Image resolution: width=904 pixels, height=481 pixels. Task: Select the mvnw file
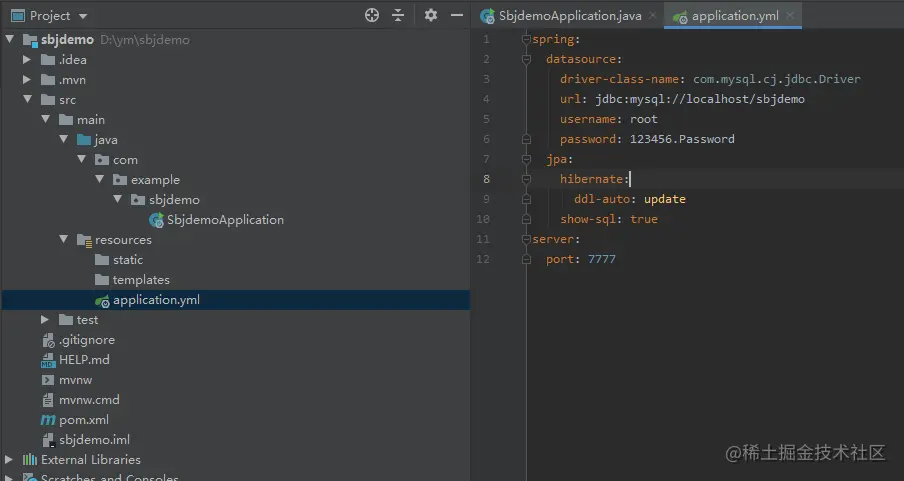76,380
